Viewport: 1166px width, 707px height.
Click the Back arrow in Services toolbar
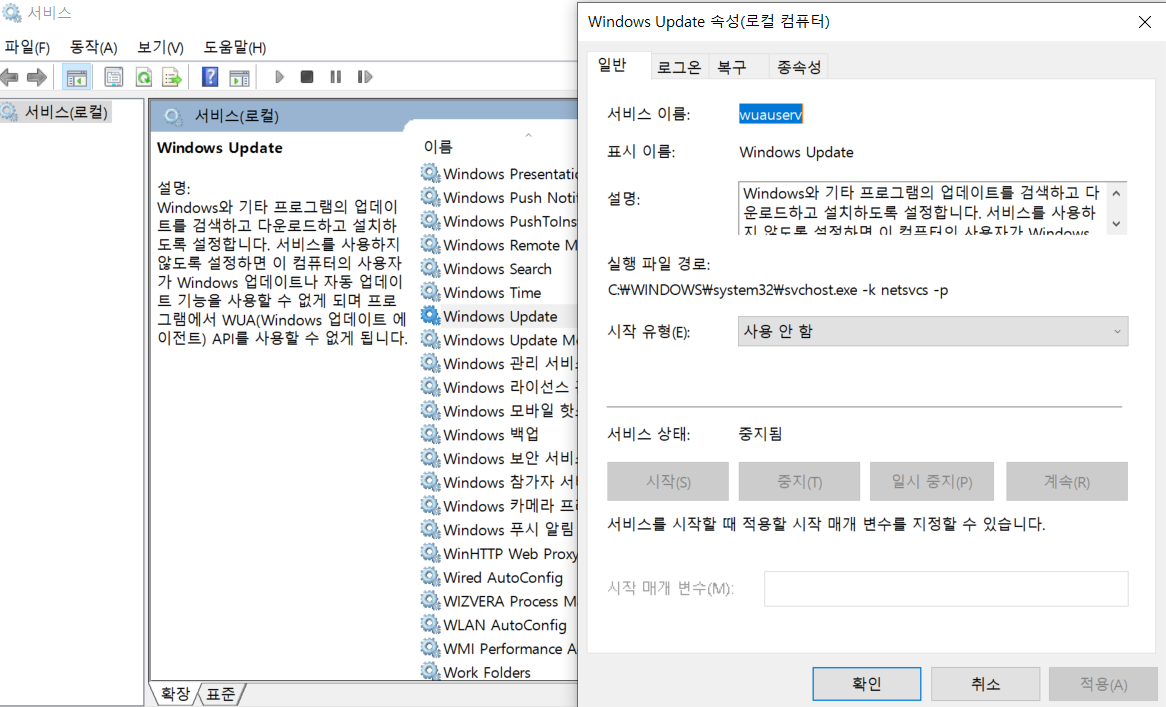[x=10, y=77]
